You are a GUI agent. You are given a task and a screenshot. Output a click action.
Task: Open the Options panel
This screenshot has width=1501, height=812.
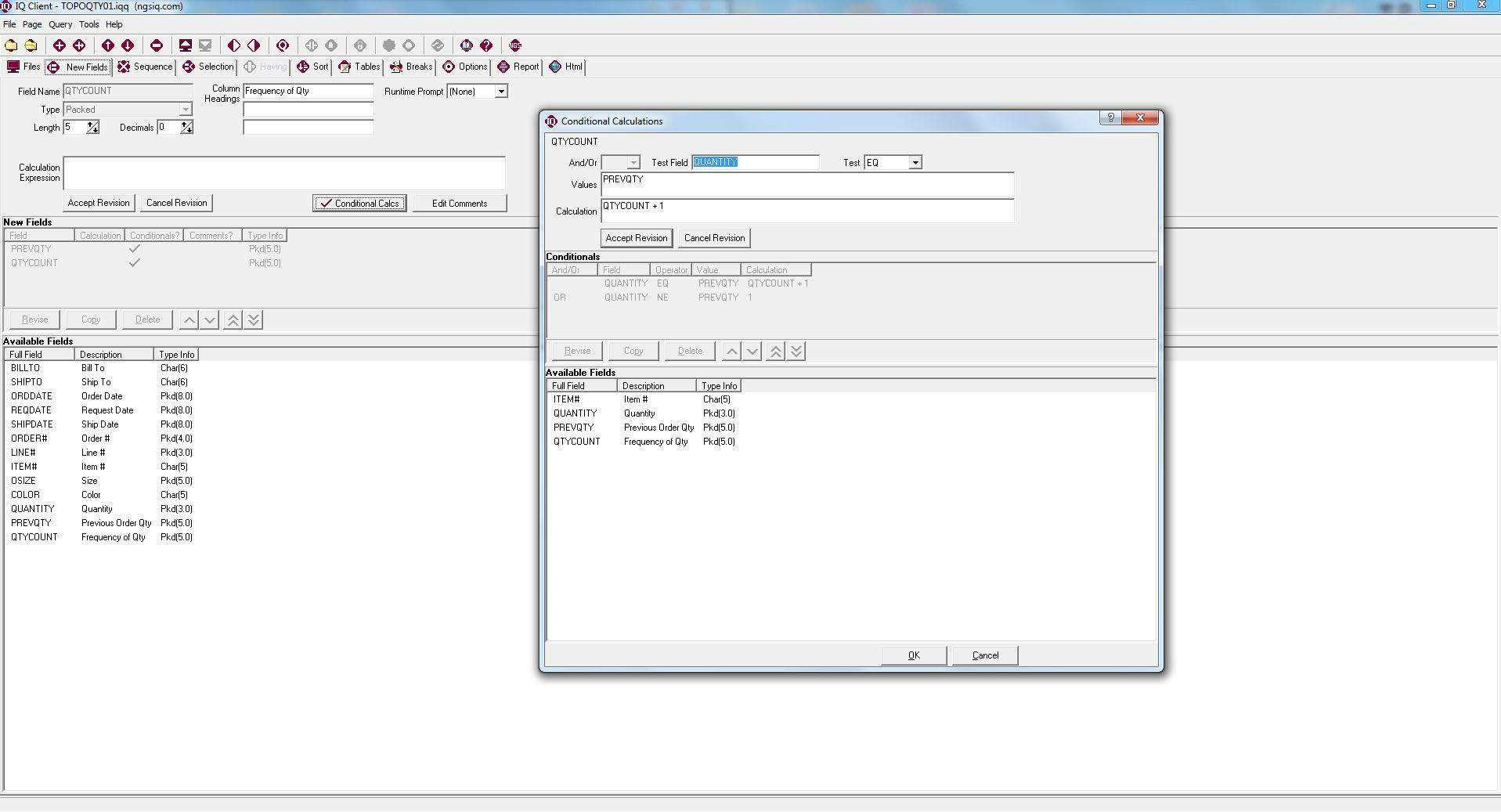pyautogui.click(x=466, y=67)
